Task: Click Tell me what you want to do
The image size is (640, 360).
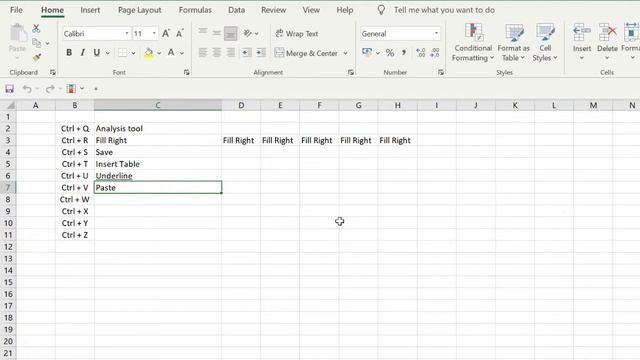Action: [x=444, y=10]
